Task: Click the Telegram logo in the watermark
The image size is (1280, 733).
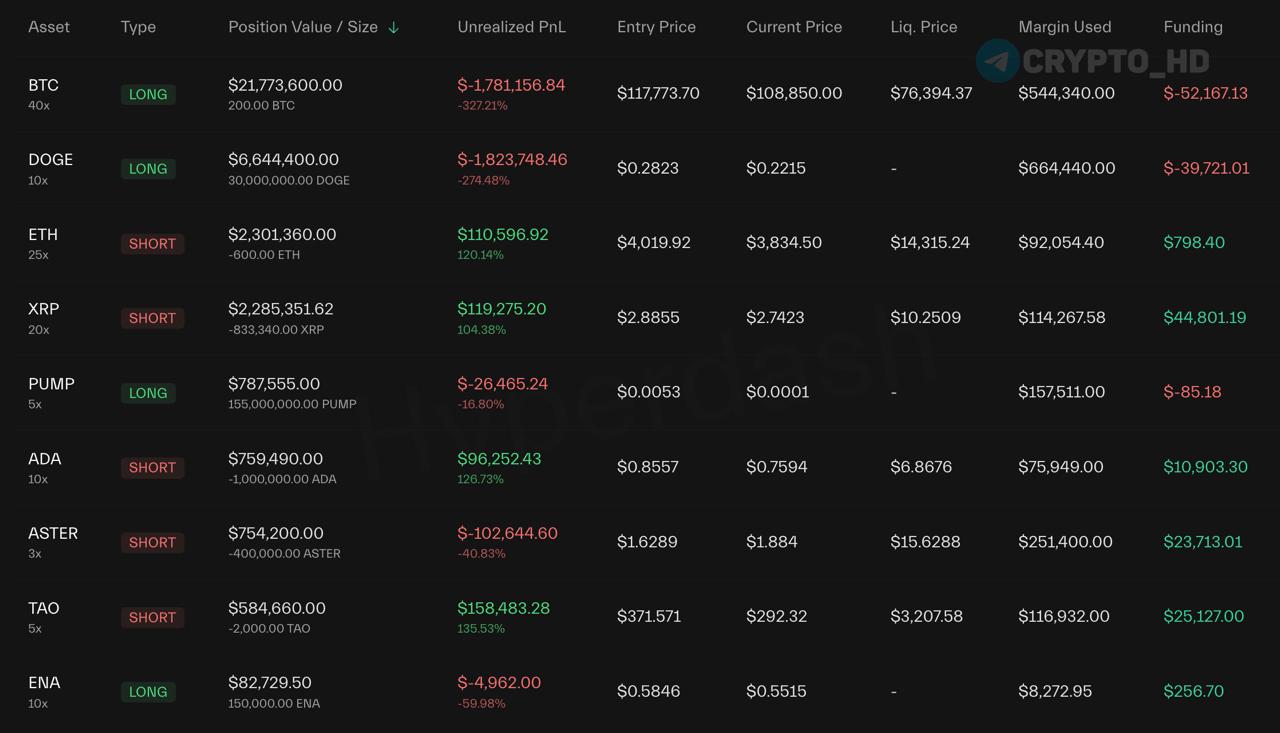Action: point(997,61)
